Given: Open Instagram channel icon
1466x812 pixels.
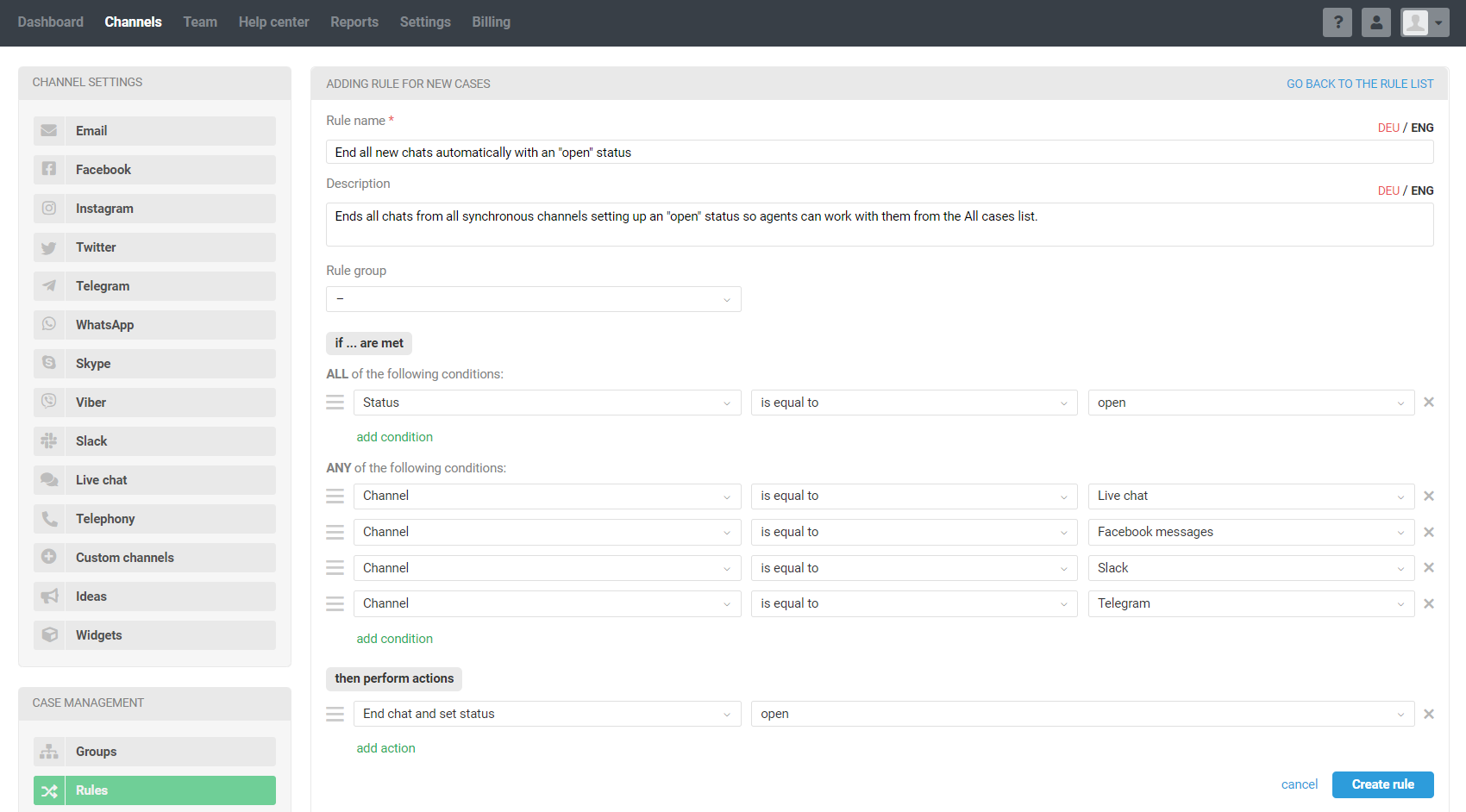Looking at the screenshot, I should 49,209.
